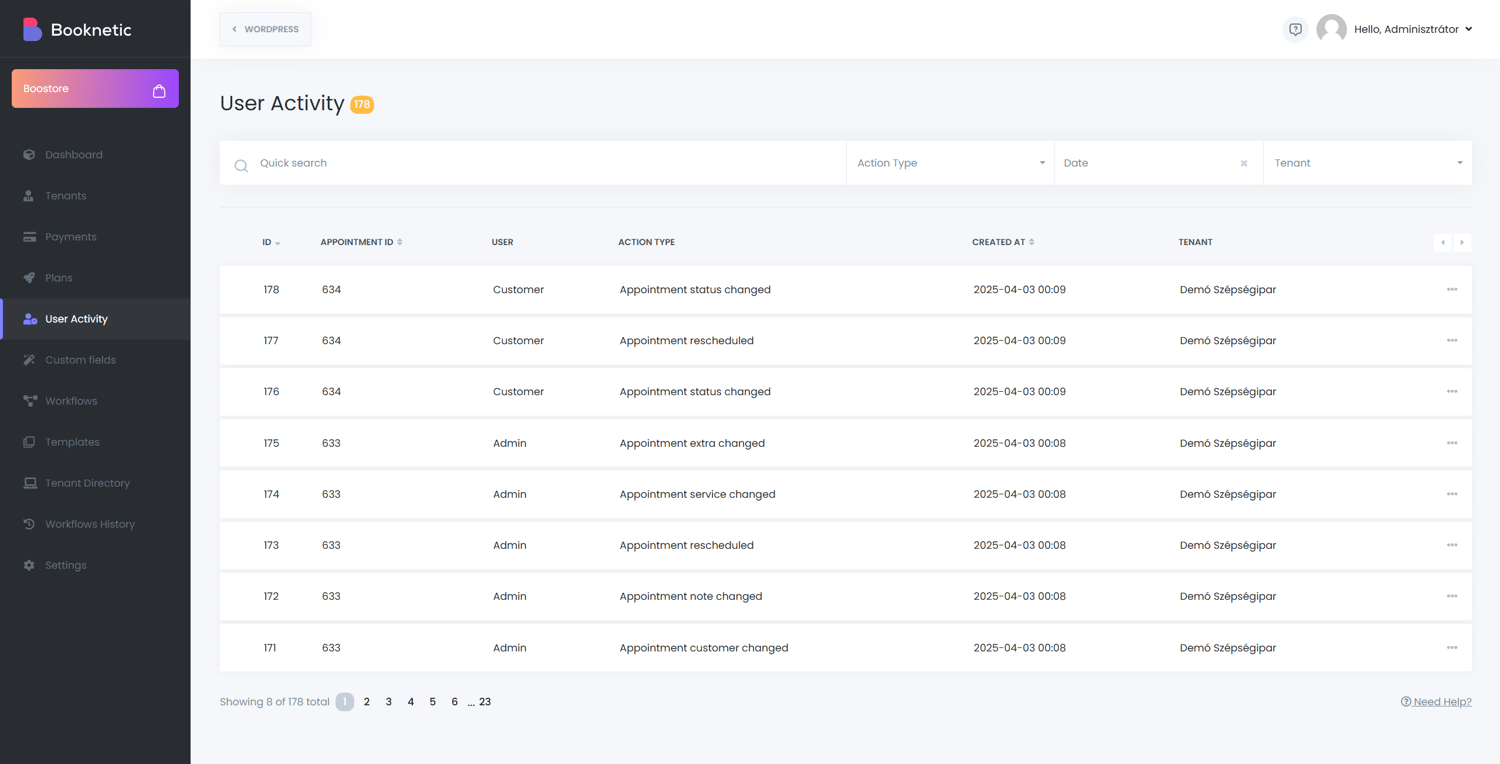Click 'Appointment note changed' action text
This screenshot has height=764, width=1500.
(x=691, y=596)
